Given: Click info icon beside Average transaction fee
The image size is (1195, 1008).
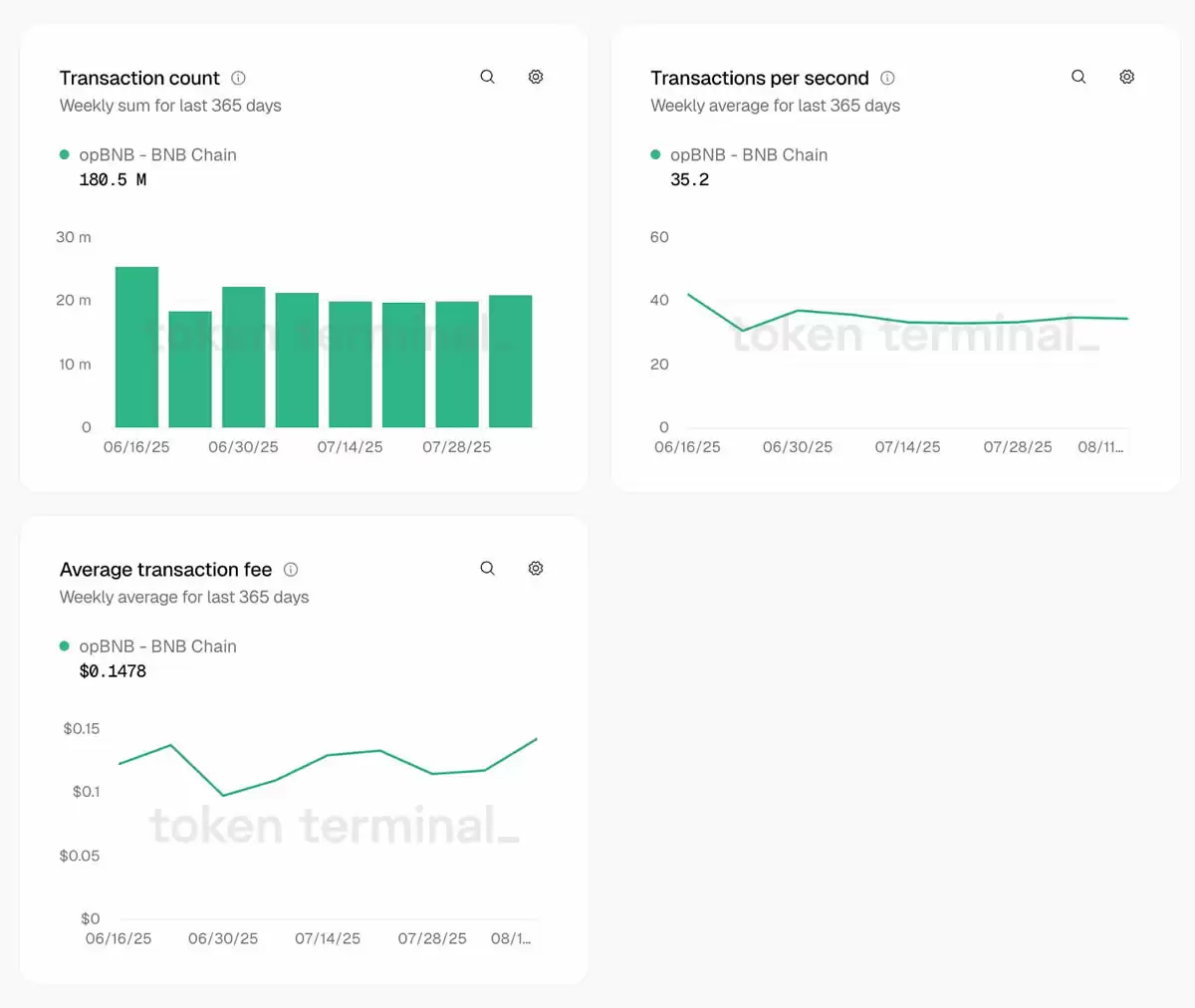Looking at the screenshot, I should coord(291,570).
